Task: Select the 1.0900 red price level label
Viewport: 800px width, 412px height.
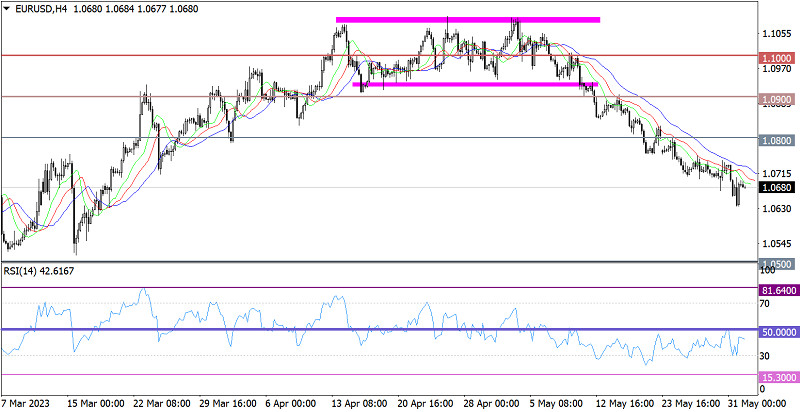Action: (776, 98)
